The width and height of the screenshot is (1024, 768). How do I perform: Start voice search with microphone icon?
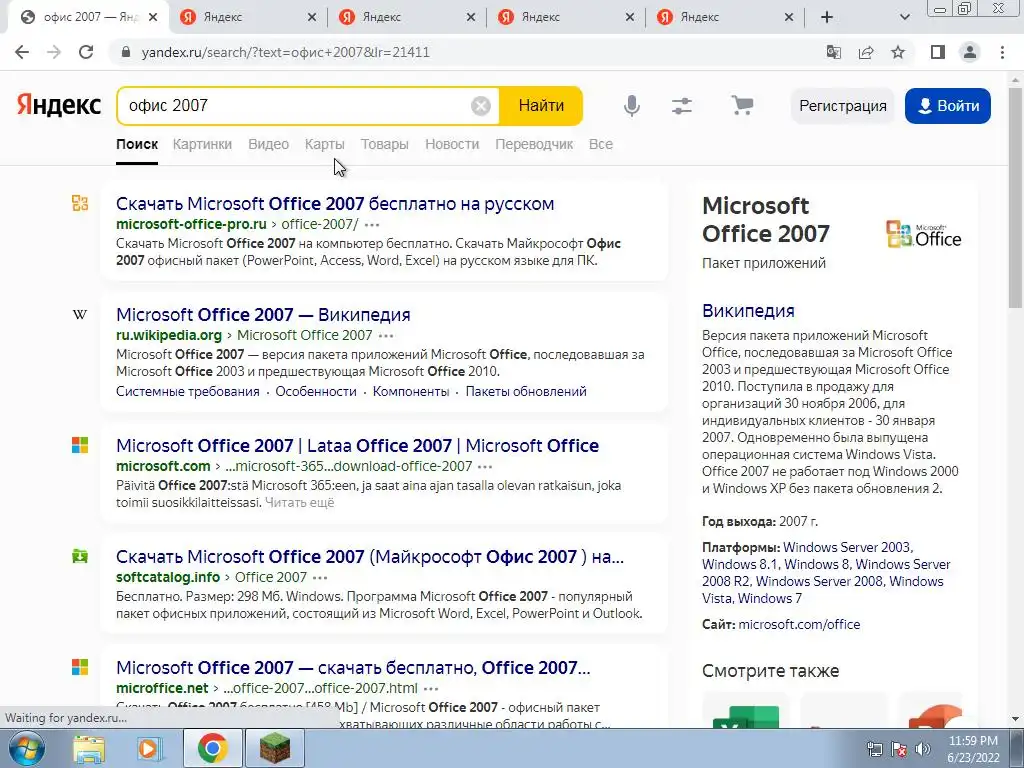coord(632,106)
